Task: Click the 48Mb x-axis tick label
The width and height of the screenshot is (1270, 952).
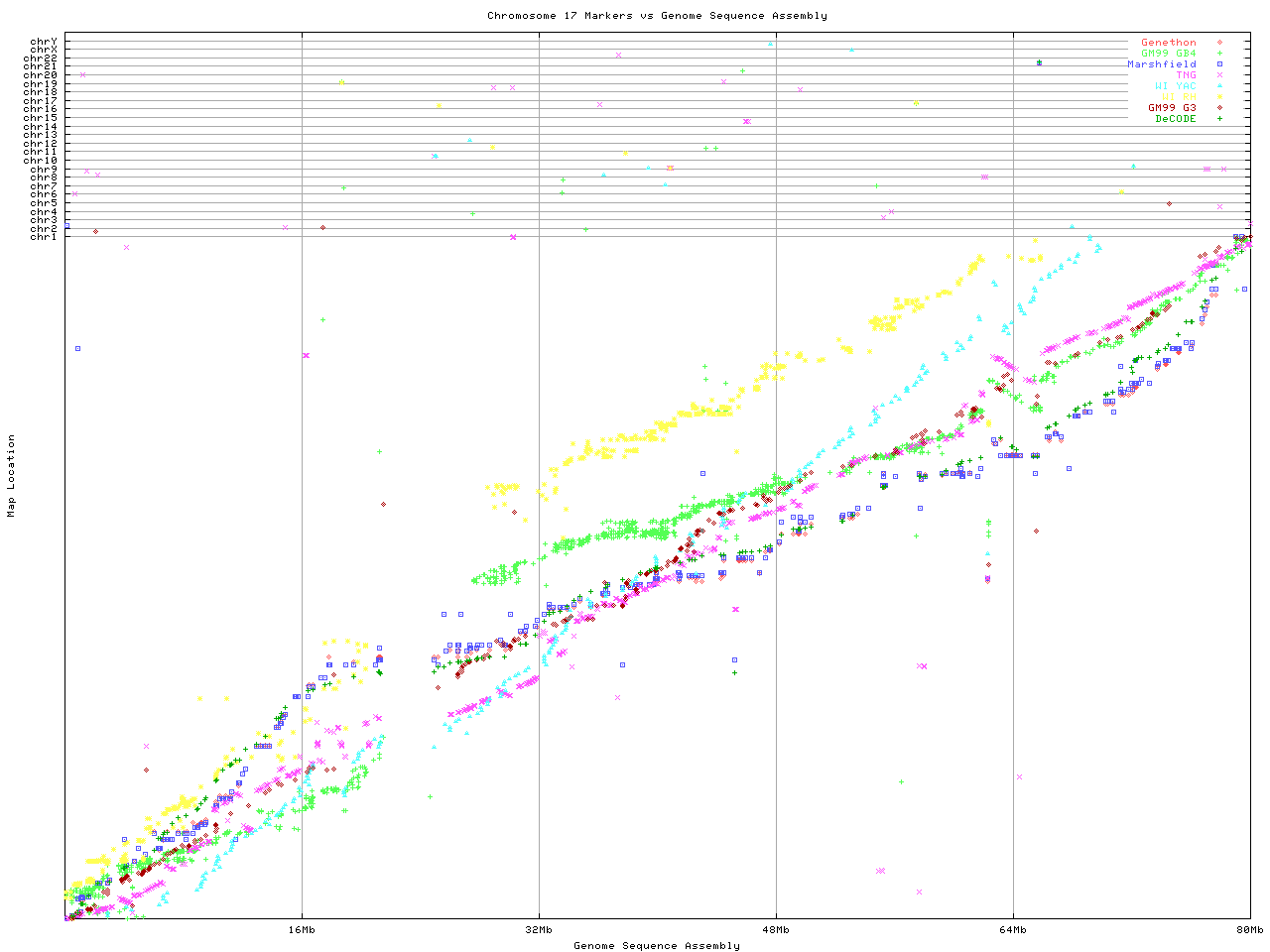Action: pos(776,930)
